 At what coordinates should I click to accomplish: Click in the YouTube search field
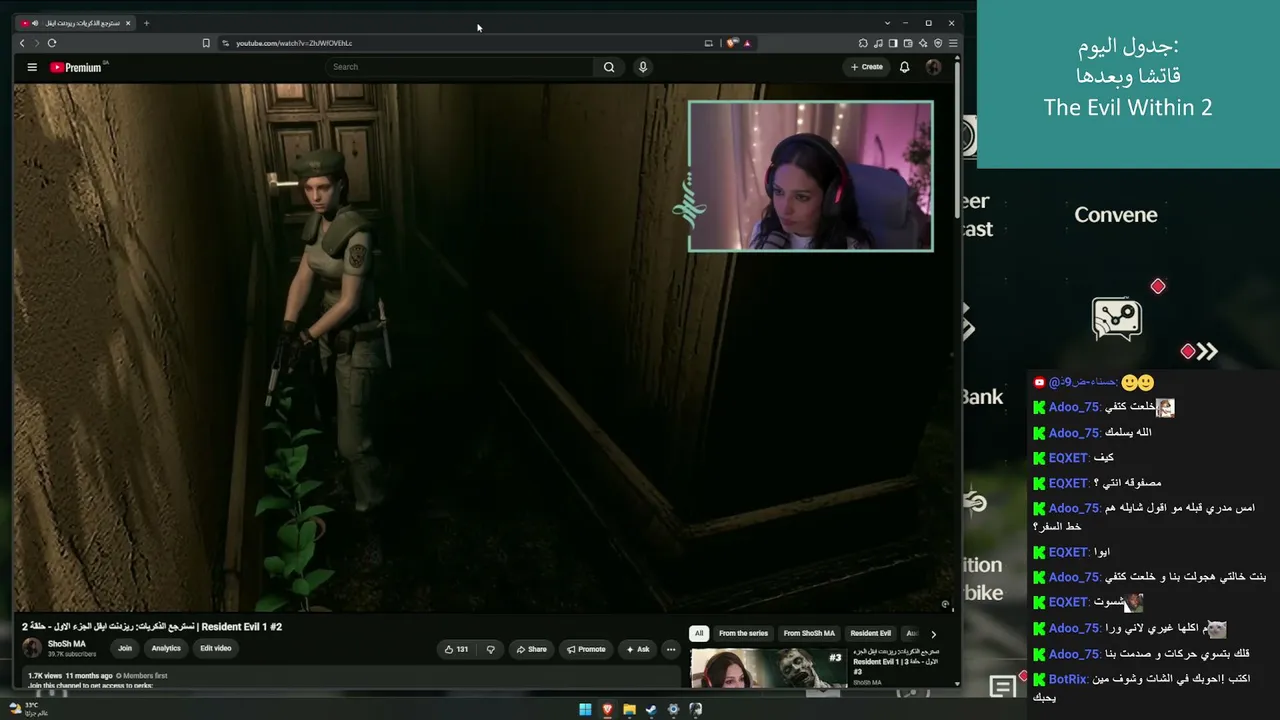pyautogui.click(x=461, y=67)
